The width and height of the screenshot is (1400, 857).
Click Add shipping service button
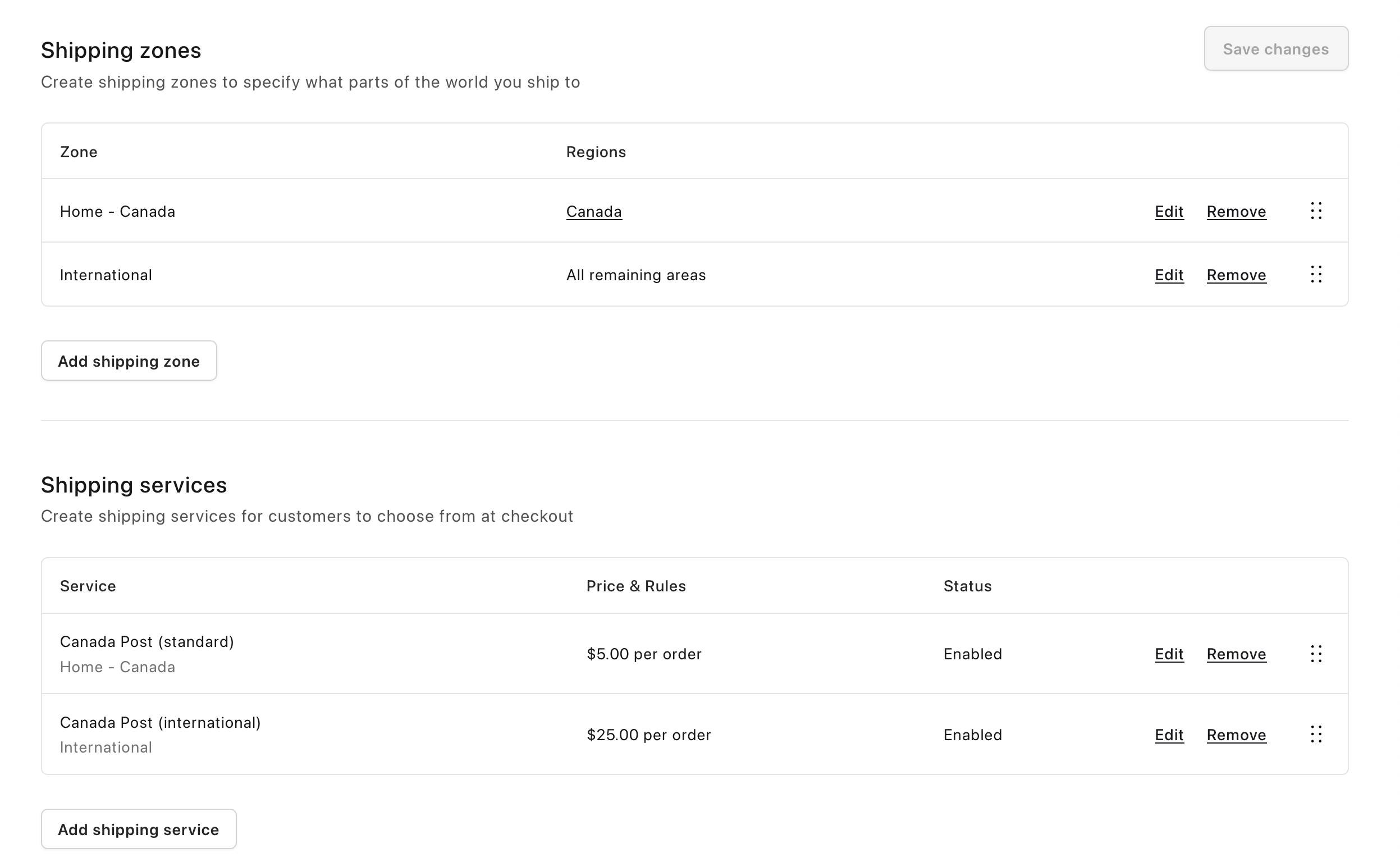[139, 829]
